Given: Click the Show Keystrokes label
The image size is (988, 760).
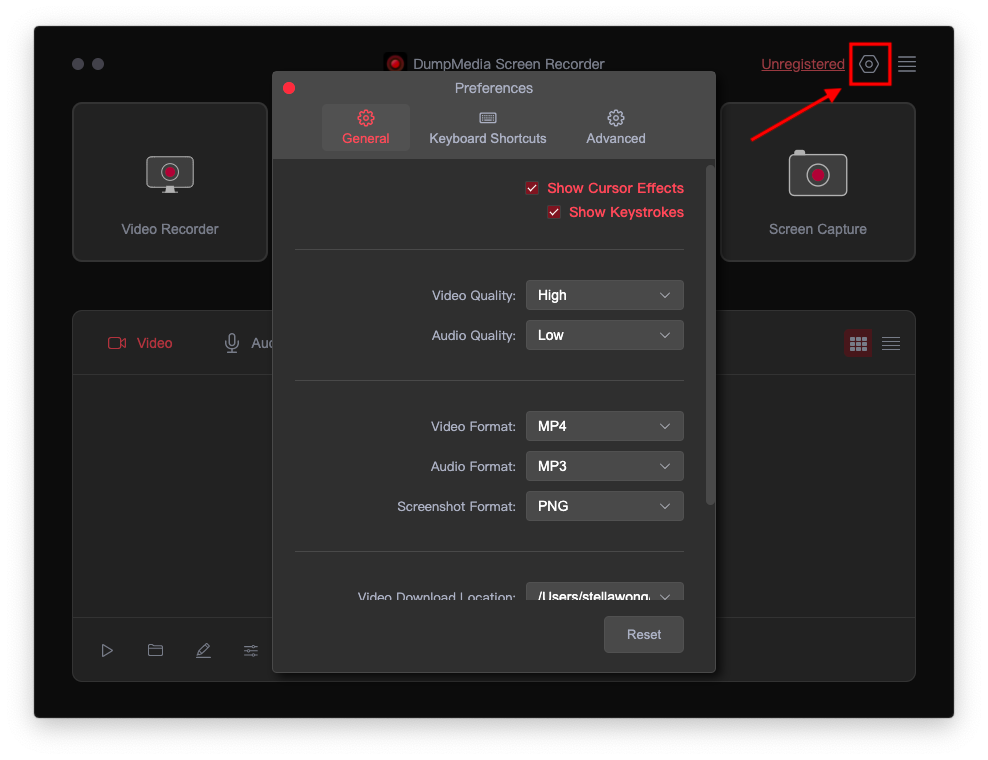Looking at the screenshot, I should point(626,212).
